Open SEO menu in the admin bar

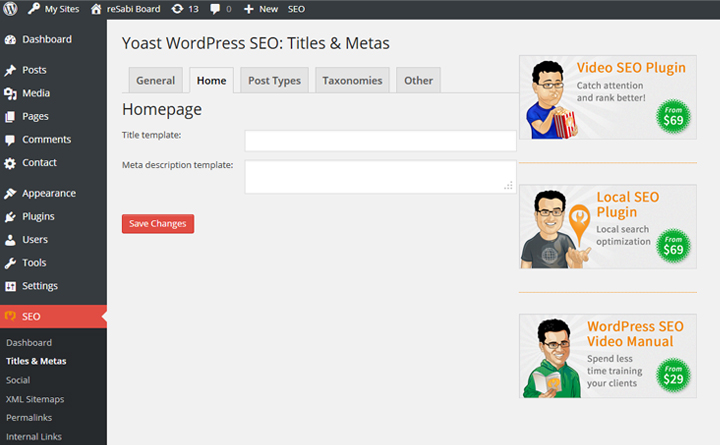coord(296,9)
